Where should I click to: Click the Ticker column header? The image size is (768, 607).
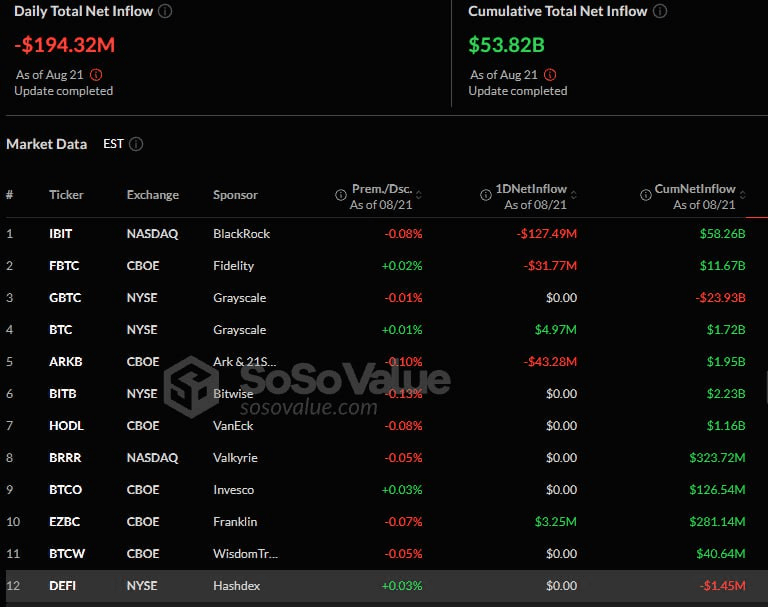pos(66,195)
